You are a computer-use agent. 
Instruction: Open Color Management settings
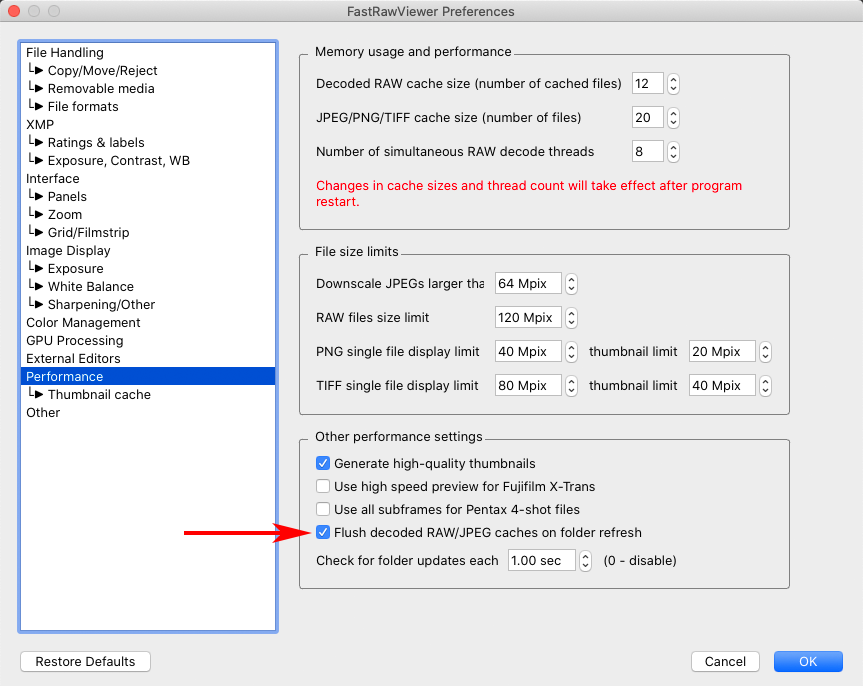[83, 323]
